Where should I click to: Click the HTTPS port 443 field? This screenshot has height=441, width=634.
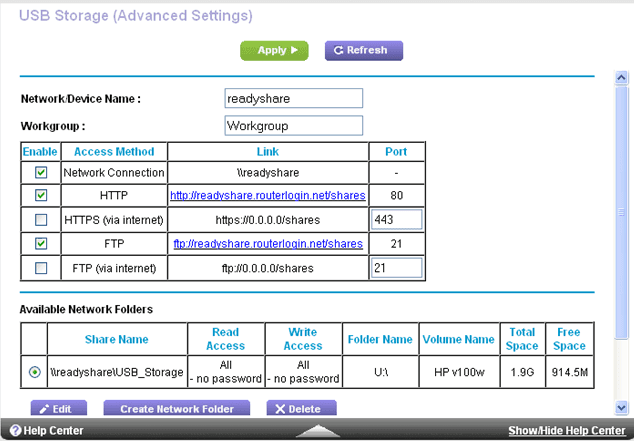point(395,219)
